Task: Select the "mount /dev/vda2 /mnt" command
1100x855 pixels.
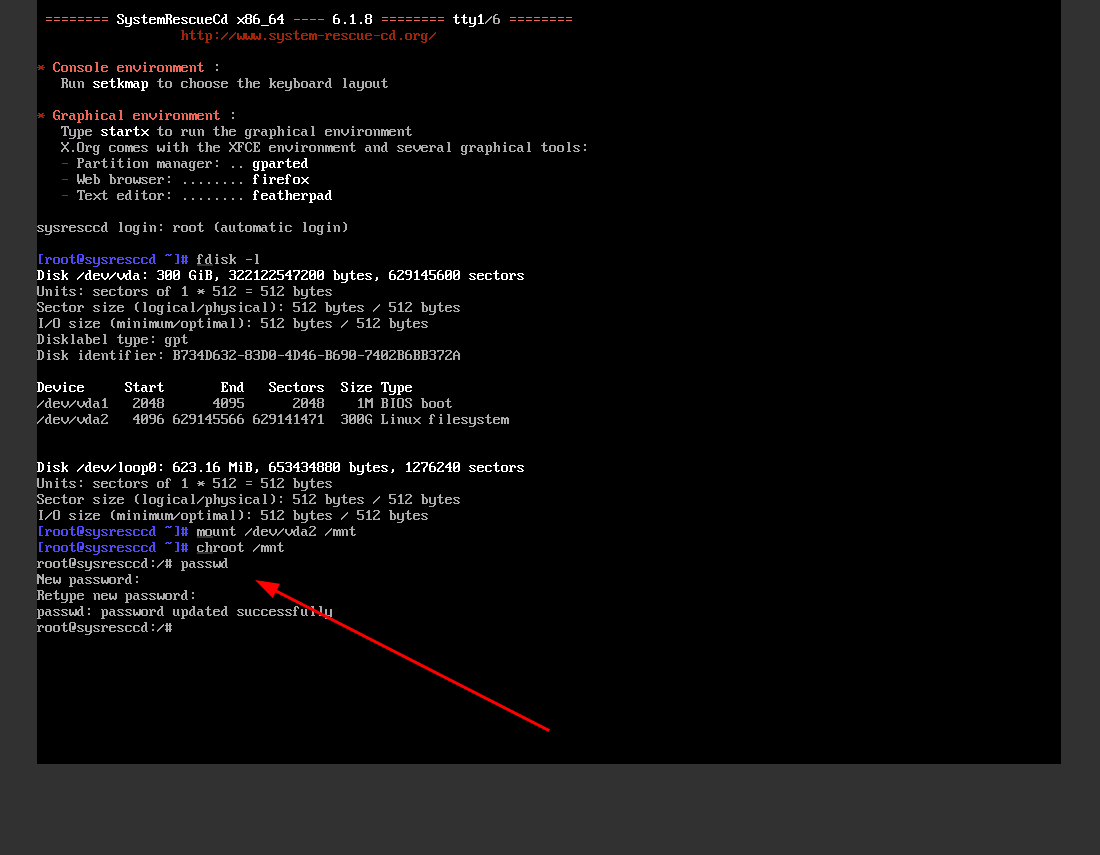Action: (276, 532)
